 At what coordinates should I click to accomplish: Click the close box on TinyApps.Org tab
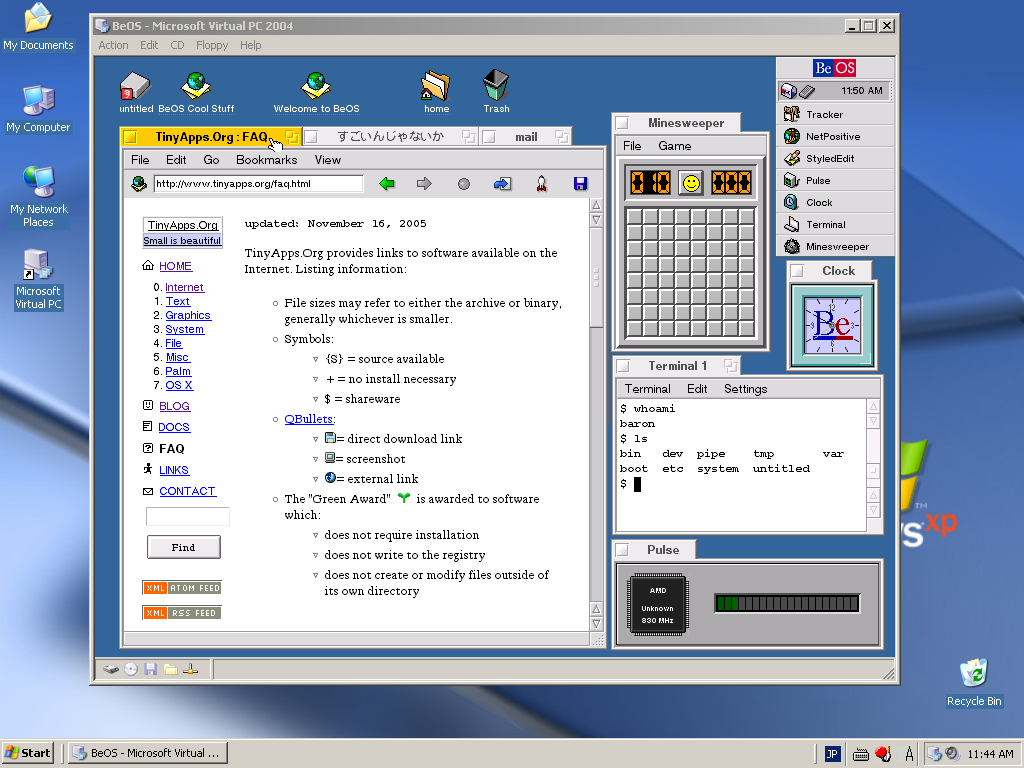click(x=130, y=137)
